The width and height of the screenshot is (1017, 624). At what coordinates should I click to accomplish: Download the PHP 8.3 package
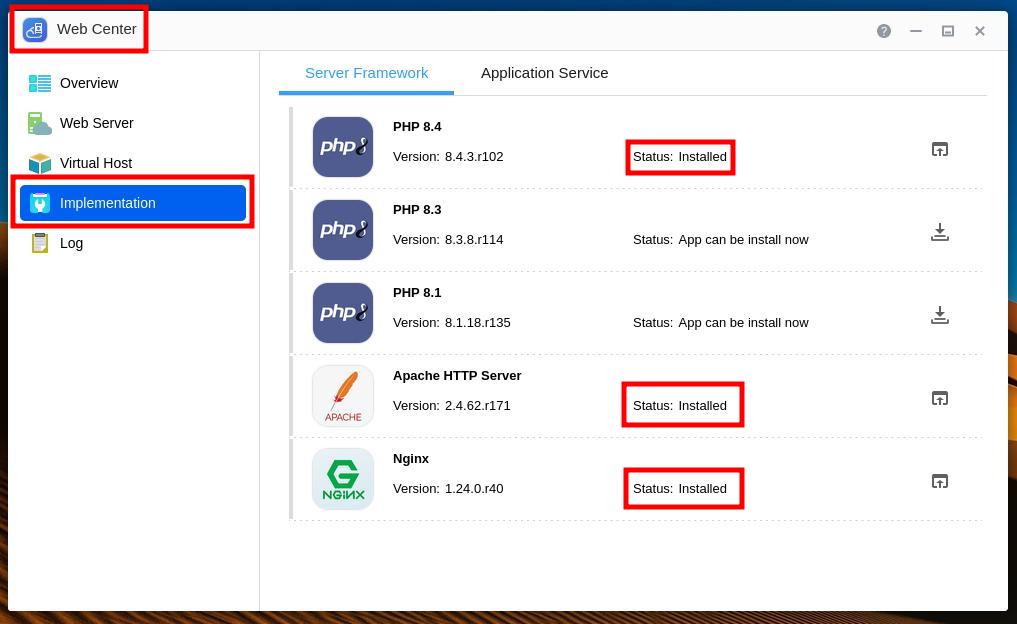tap(940, 231)
